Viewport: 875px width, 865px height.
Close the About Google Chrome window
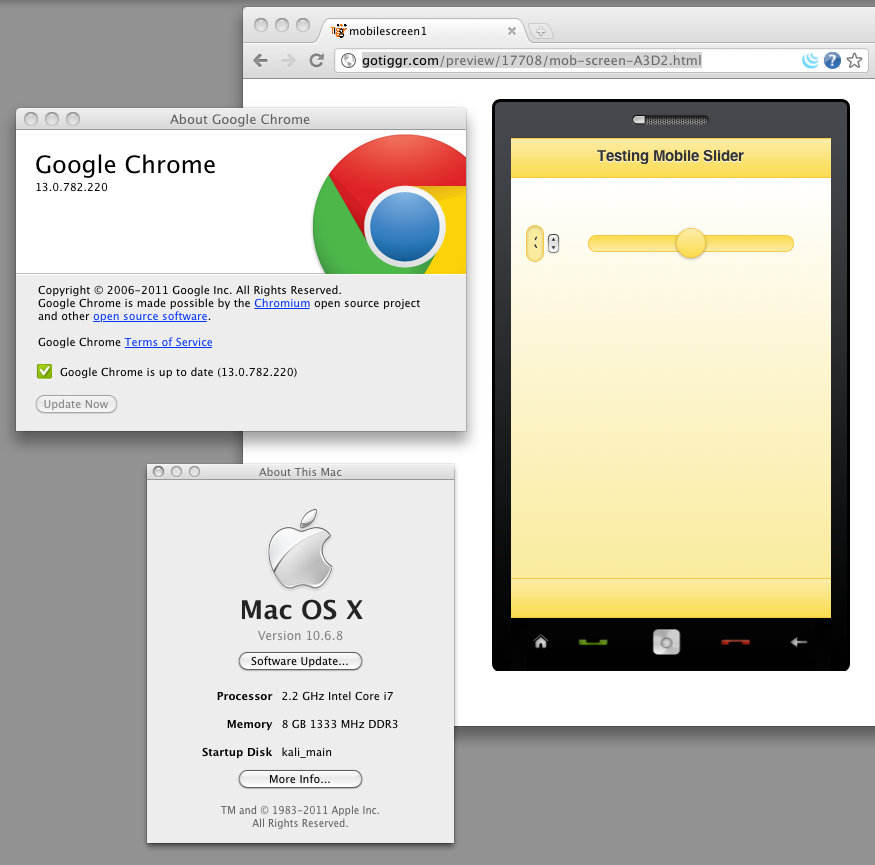31,119
